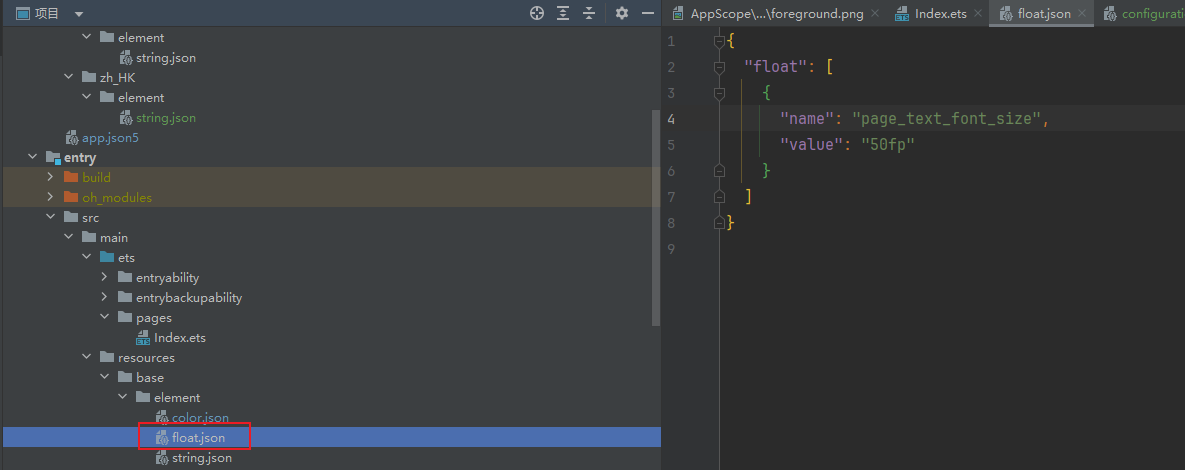Expand the entrybackupability folder
This screenshot has height=470, width=1185.
(105, 298)
